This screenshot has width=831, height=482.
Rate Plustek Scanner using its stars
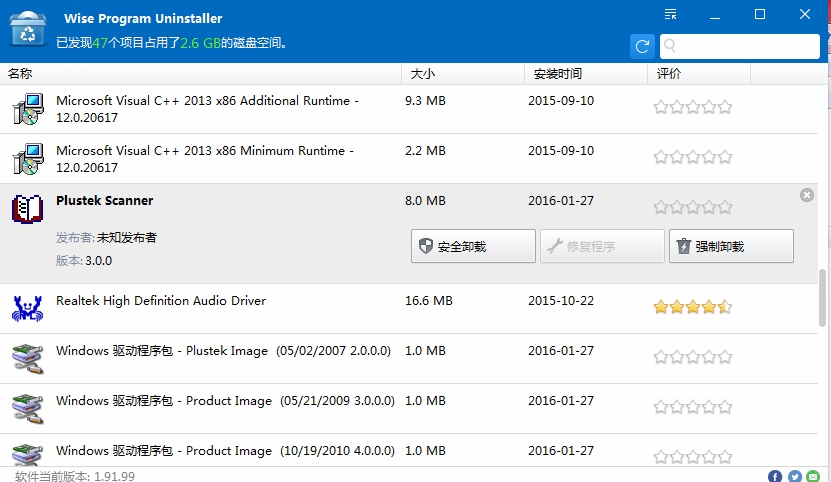(x=693, y=207)
